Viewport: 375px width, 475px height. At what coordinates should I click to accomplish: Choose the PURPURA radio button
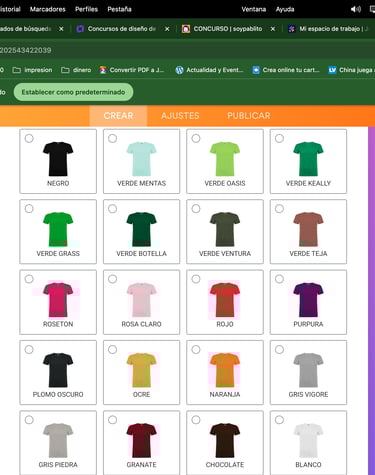[279, 279]
